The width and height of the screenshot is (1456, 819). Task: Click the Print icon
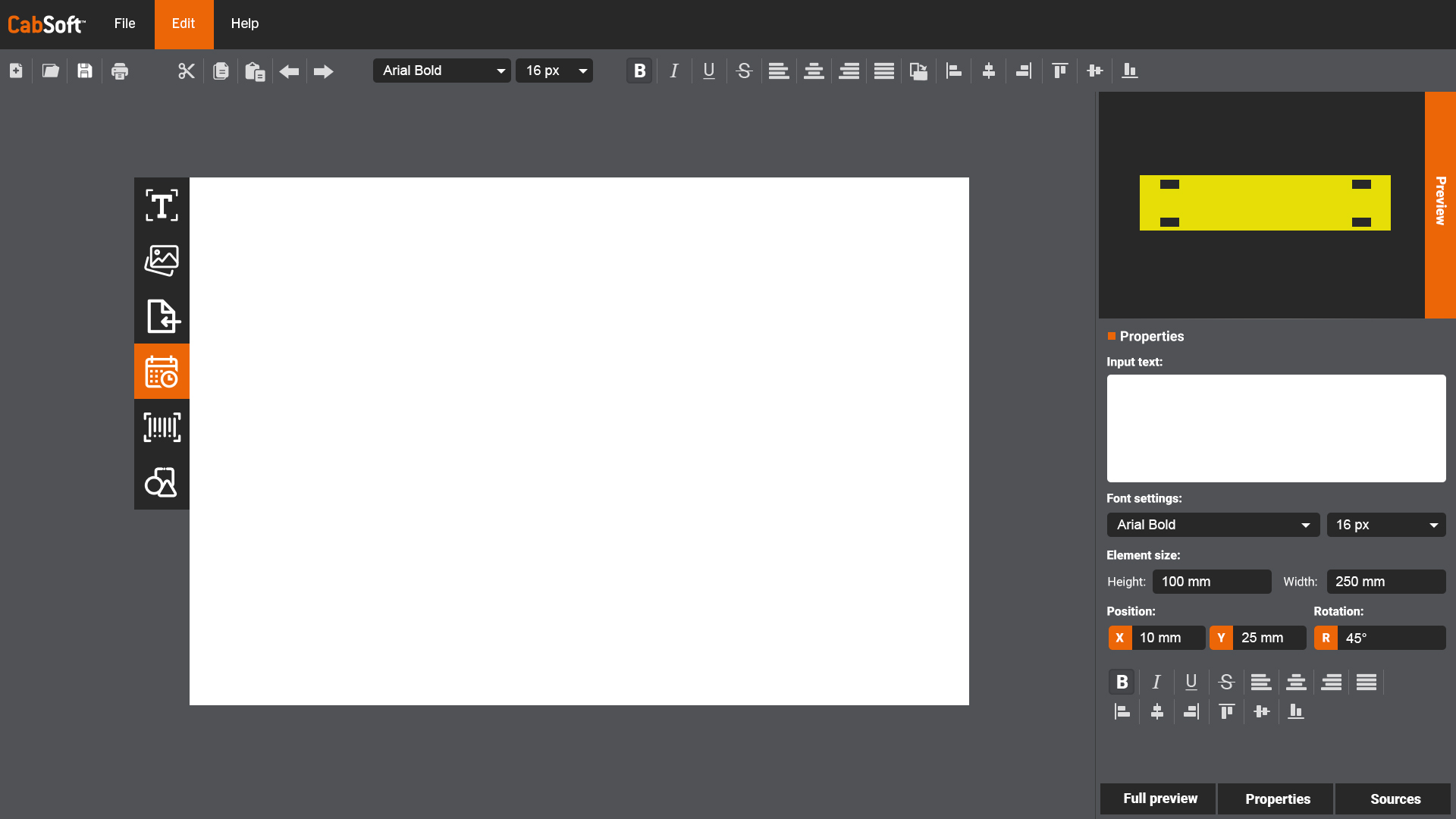119,71
